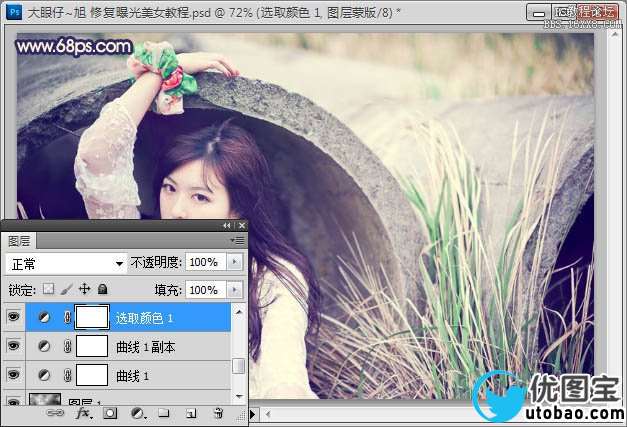Minimize the document window
The width and height of the screenshot is (627, 427).
539,12
